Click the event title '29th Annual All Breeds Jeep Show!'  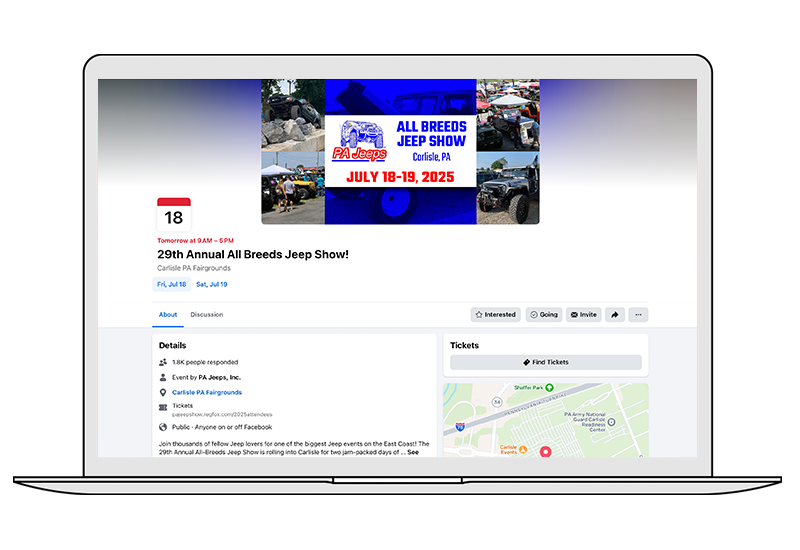(x=253, y=254)
